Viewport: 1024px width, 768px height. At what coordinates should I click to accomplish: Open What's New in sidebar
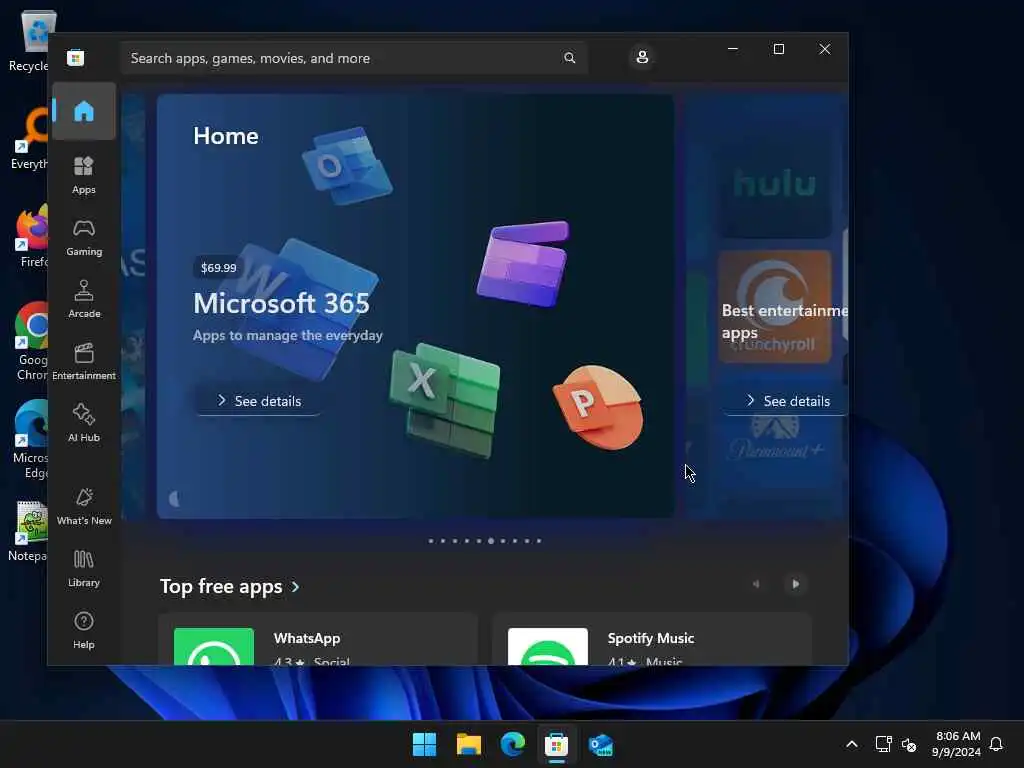coord(84,506)
